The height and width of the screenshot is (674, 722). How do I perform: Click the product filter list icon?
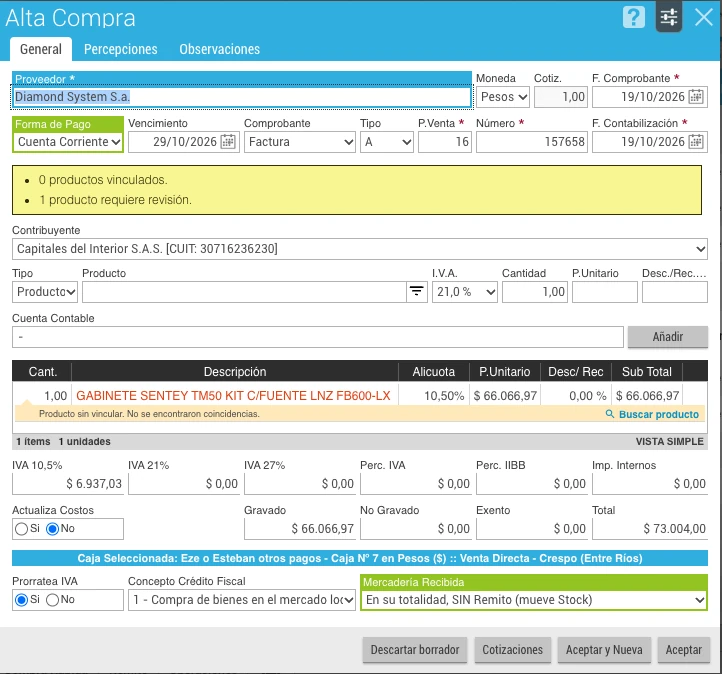click(x=417, y=291)
